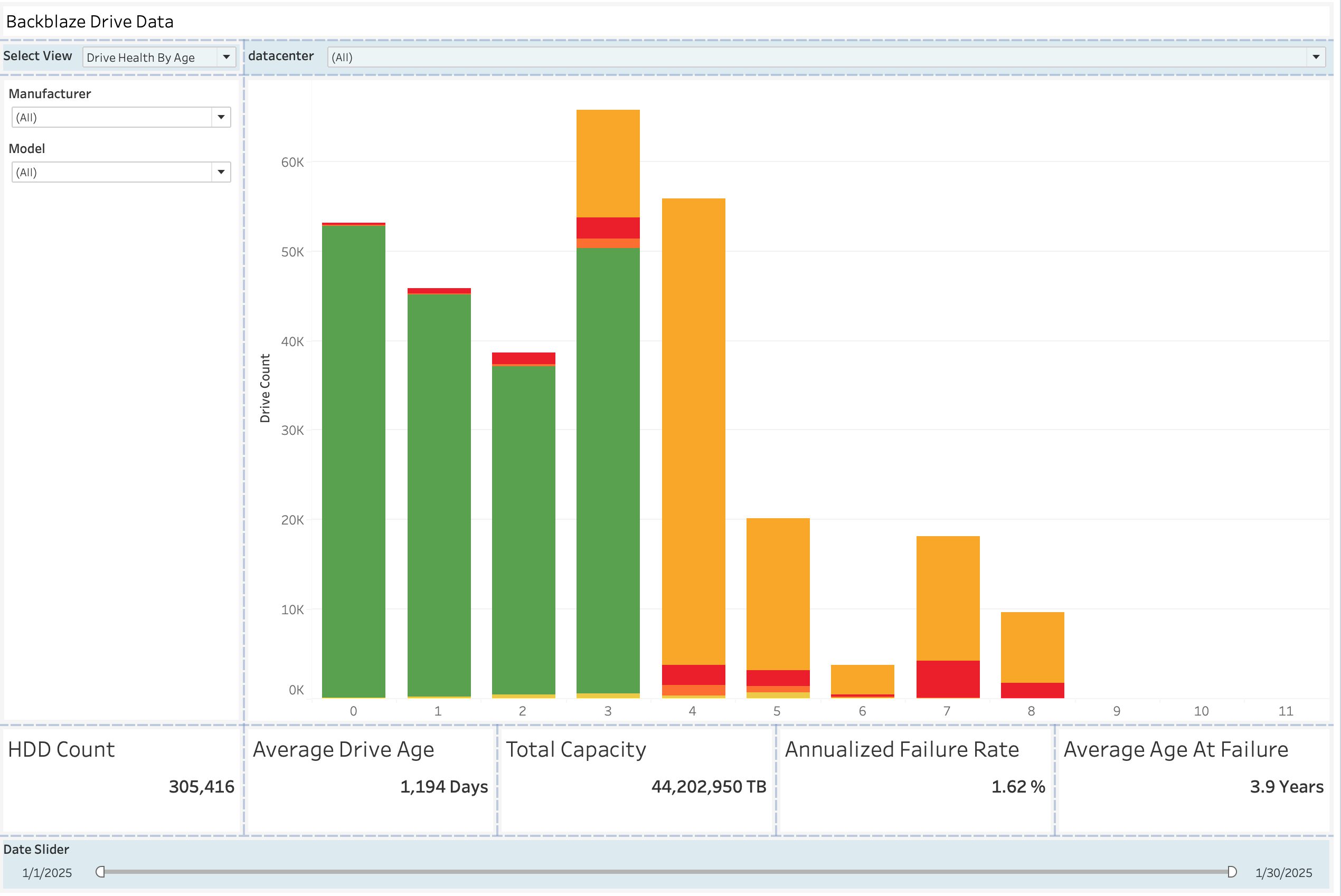The width and height of the screenshot is (1341, 896).
Task: Click the x-axis label 9
Action: 1117,711
